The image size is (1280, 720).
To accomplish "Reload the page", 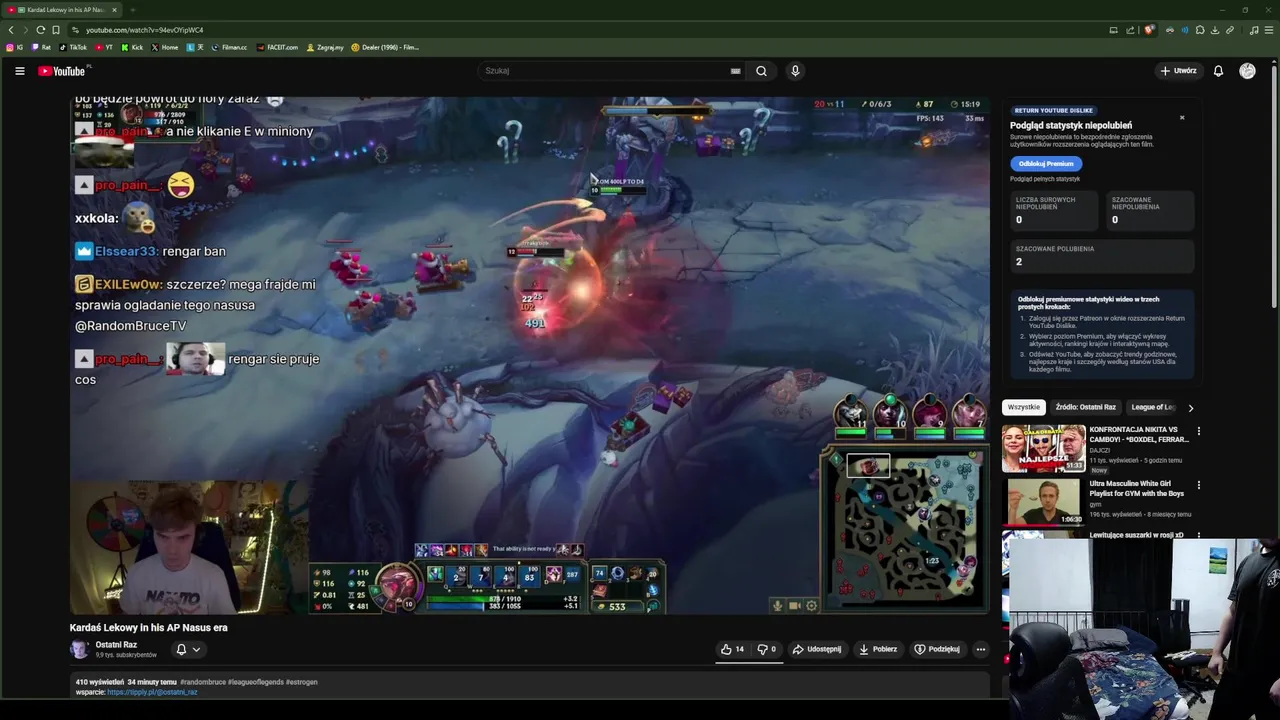I will 40,30.
